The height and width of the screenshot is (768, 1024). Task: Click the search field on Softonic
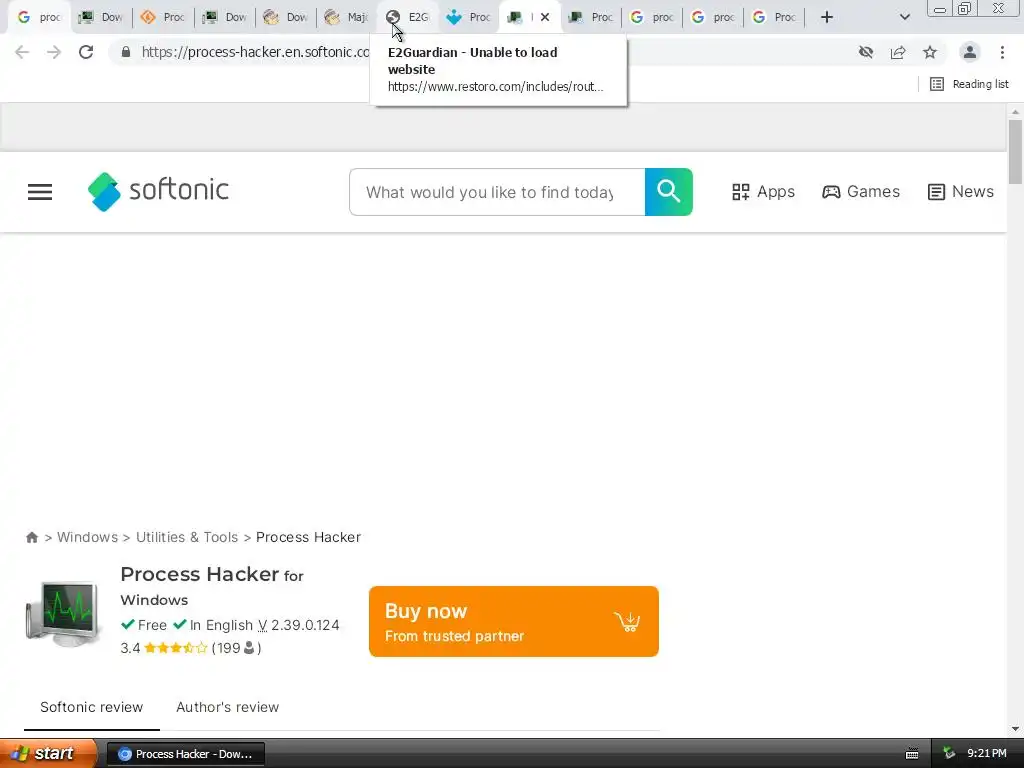497,192
